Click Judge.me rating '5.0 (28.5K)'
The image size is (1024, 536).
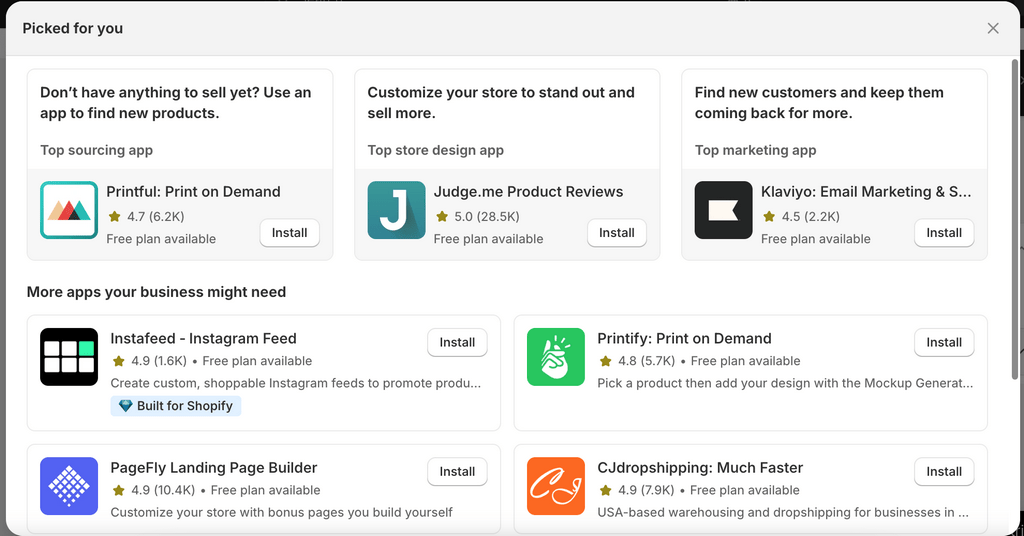(x=487, y=217)
